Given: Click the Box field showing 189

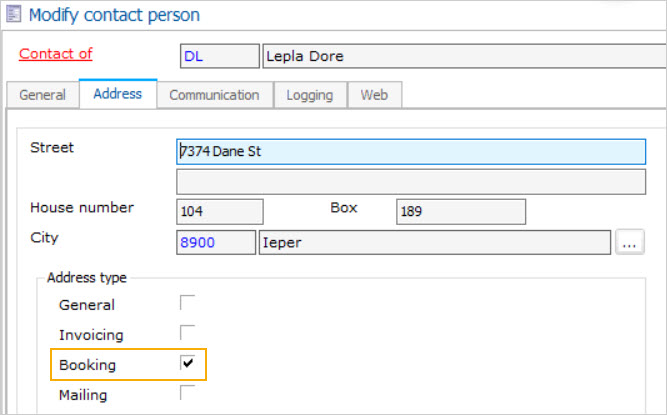Looking at the screenshot, I should click(x=460, y=211).
